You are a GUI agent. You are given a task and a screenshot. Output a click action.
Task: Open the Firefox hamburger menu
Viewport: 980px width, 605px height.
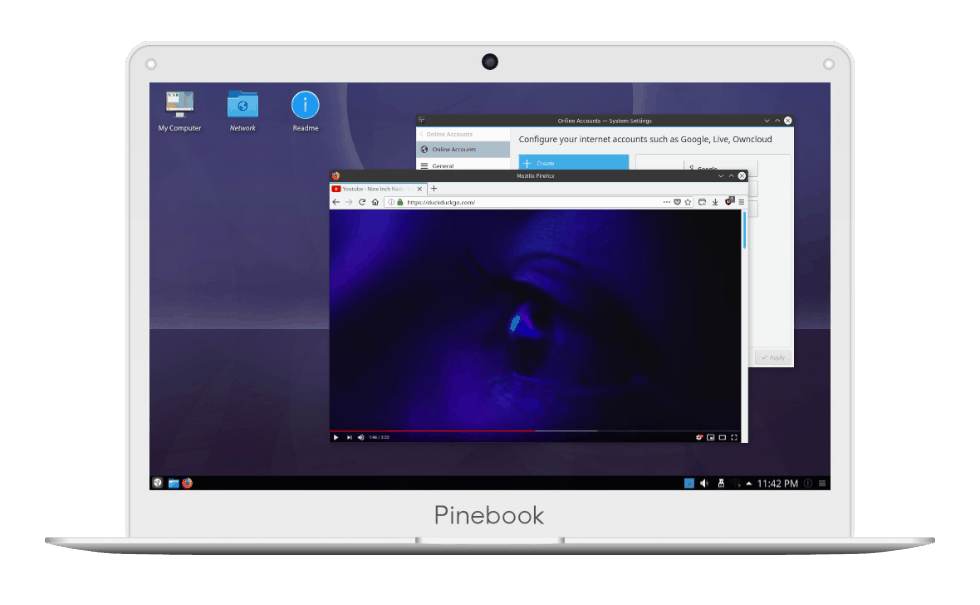[x=741, y=202]
